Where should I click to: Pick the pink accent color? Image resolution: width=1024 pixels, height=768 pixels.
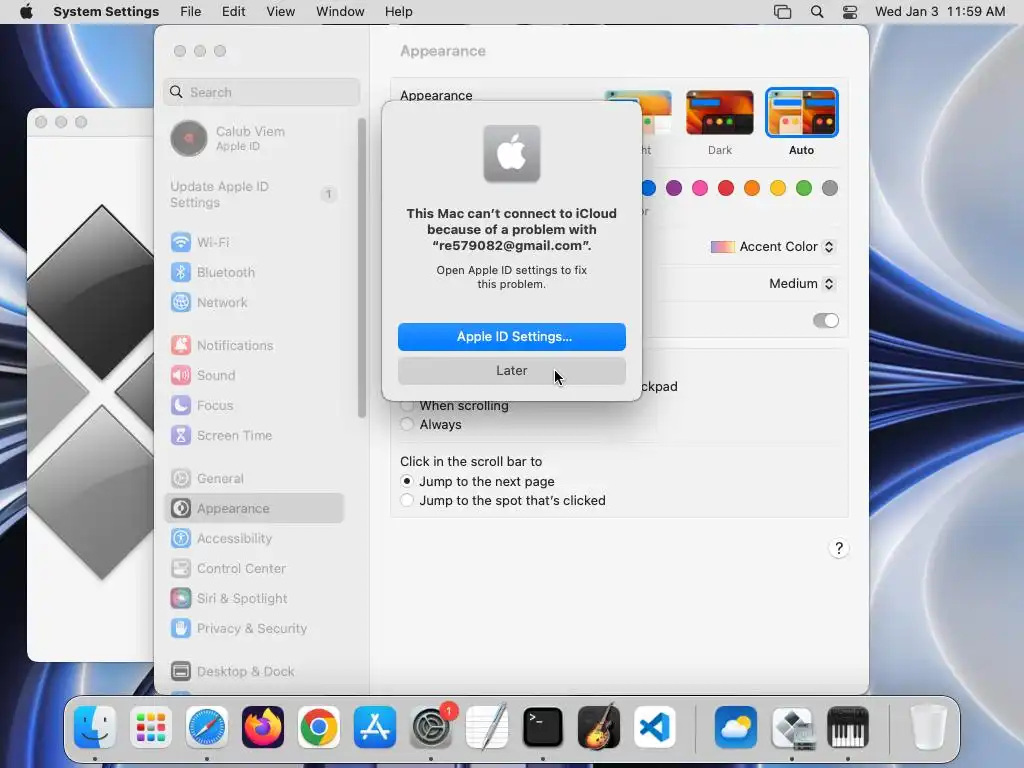point(699,188)
